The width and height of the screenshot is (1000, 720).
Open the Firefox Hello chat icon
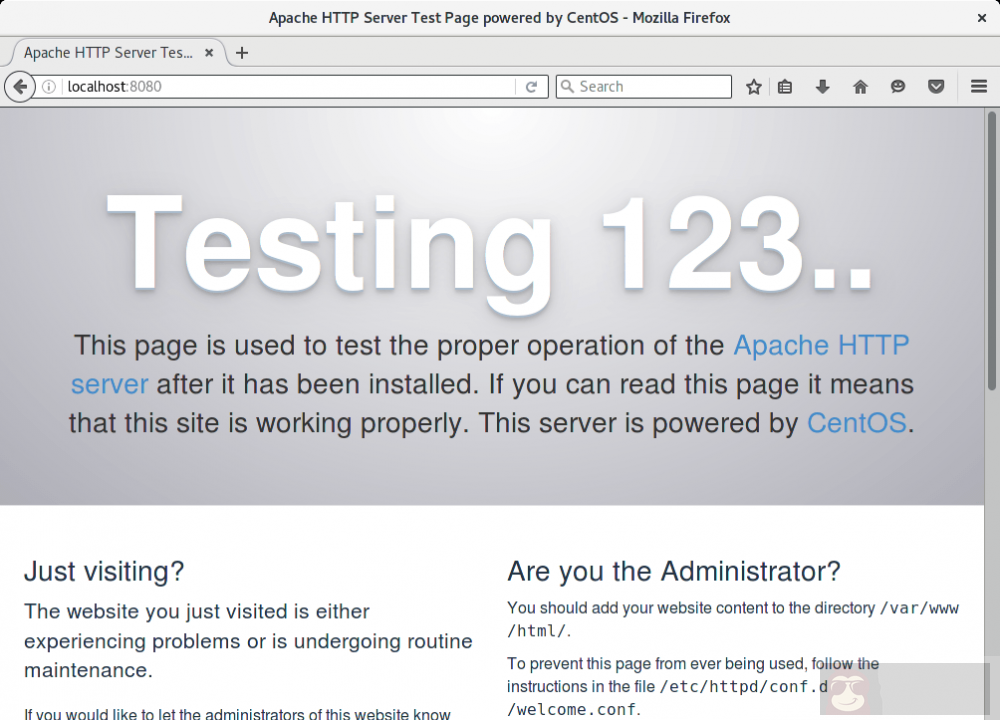(x=898, y=87)
